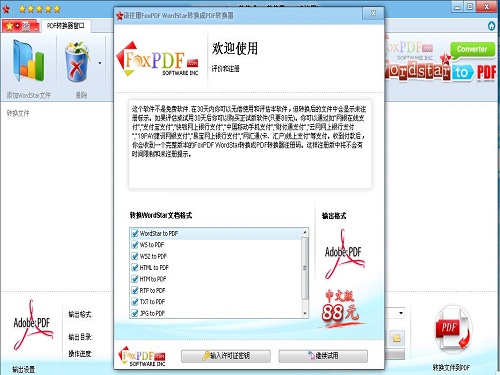This screenshot has height=375, width=500.
Task: Click the FoxPDF logo at dialog bottom
Action: coord(142,357)
